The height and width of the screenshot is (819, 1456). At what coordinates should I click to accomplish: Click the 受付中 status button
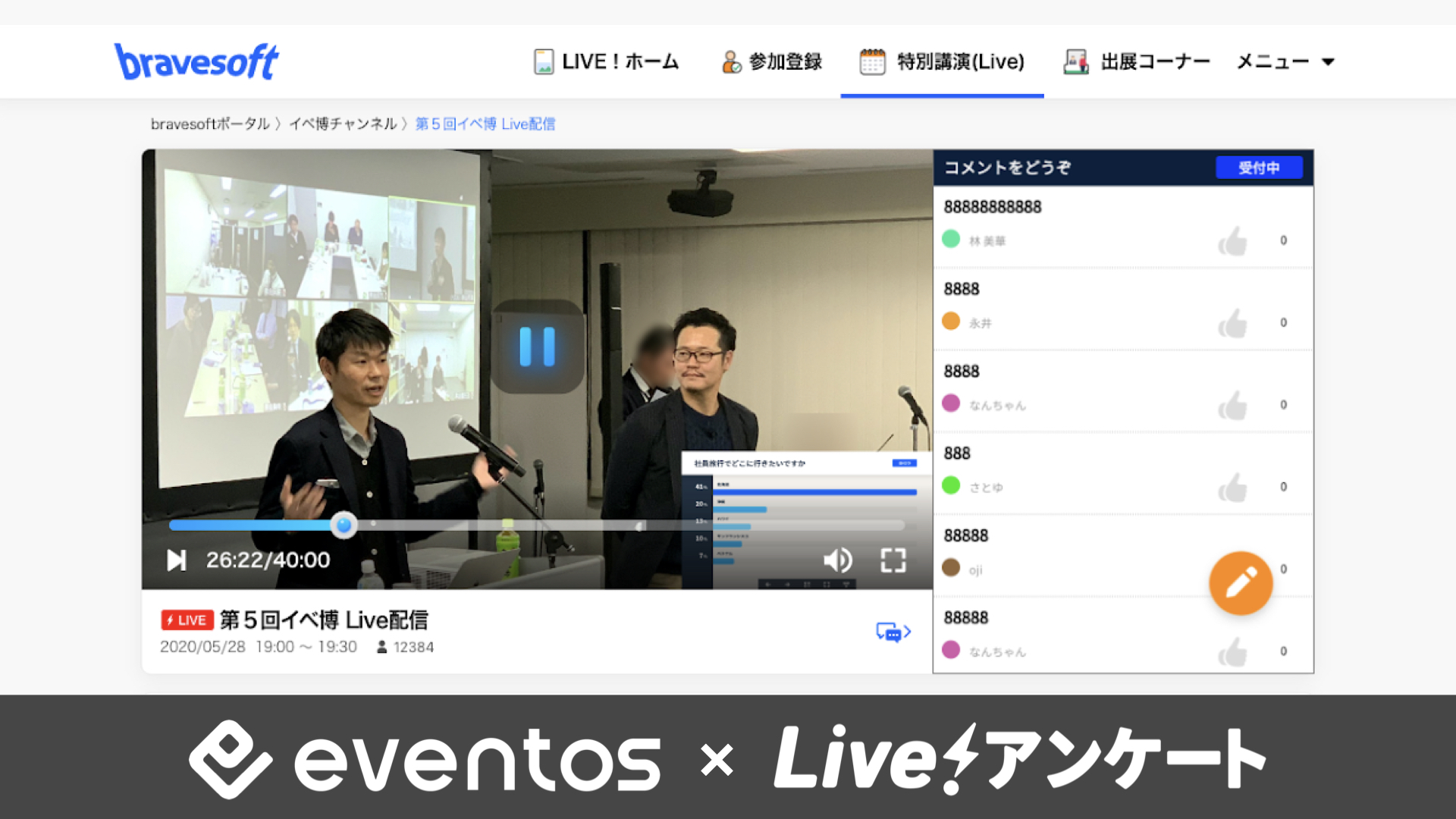coord(1260,168)
